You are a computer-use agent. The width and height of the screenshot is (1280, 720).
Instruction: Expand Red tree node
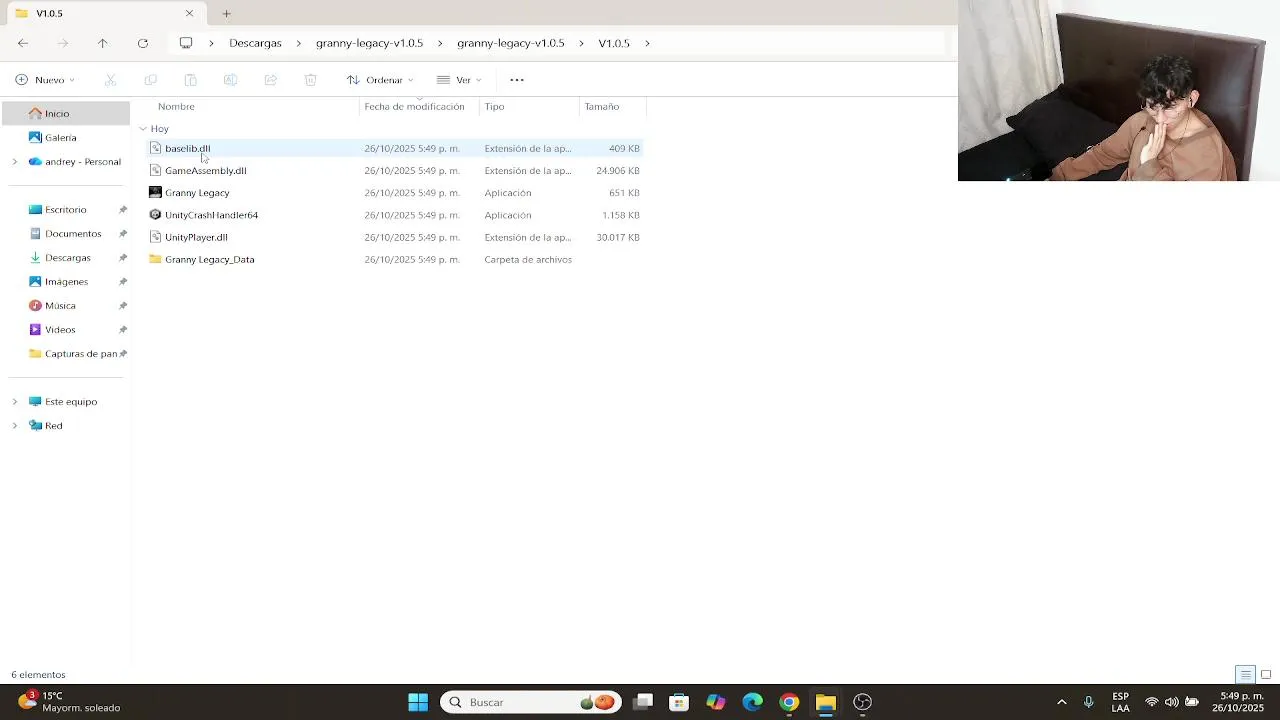pos(14,426)
